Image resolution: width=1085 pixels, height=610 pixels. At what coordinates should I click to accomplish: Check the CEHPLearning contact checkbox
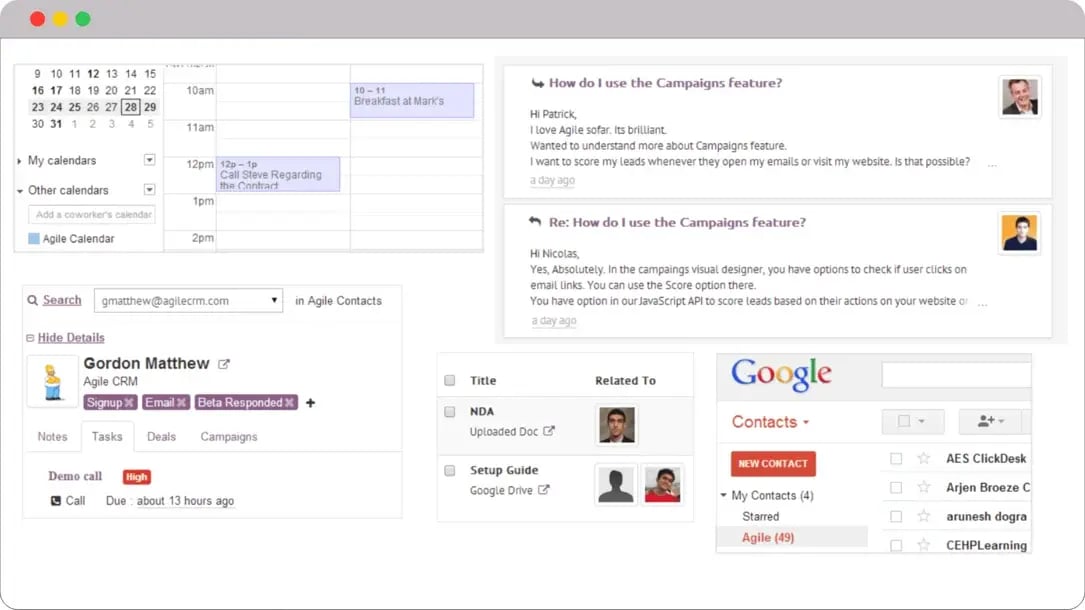pos(896,546)
